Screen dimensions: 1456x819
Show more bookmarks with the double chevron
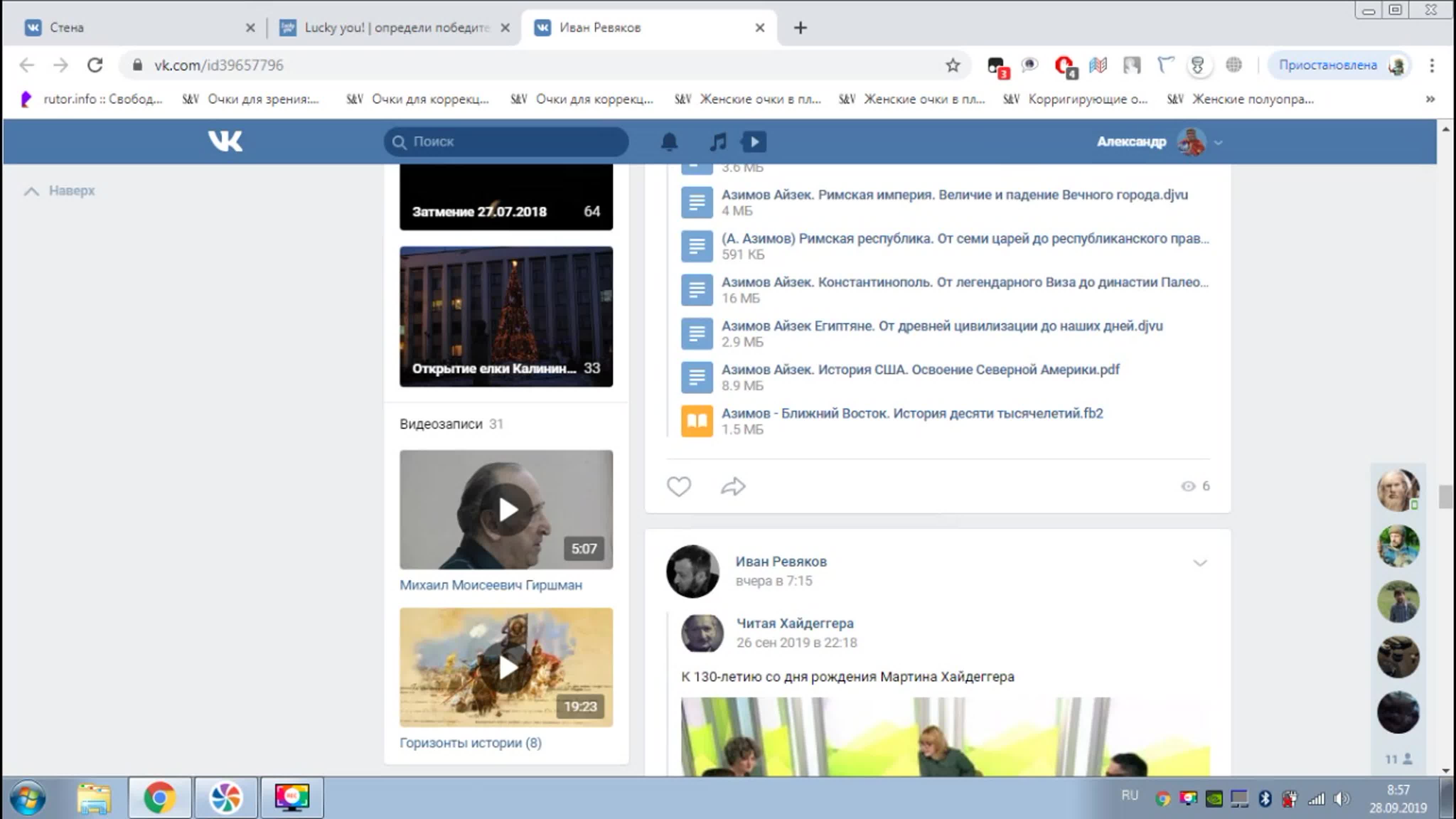[1430, 100]
